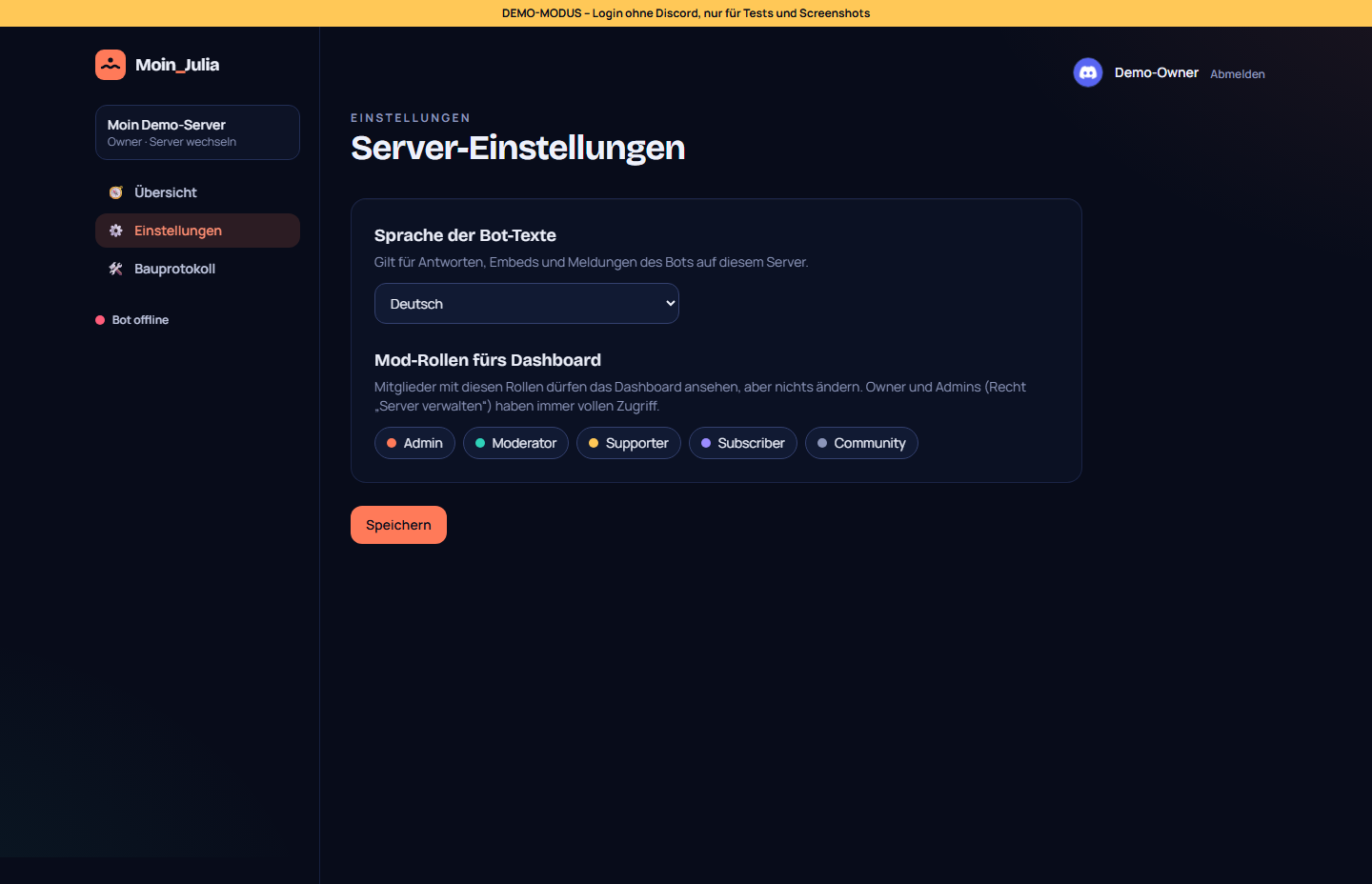Click the Bauprotokoll tools icon

coord(116,269)
